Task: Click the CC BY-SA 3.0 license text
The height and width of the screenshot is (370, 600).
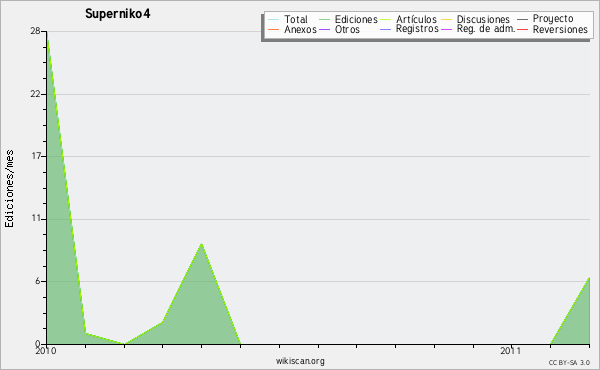Action: [x=569, y=362]
